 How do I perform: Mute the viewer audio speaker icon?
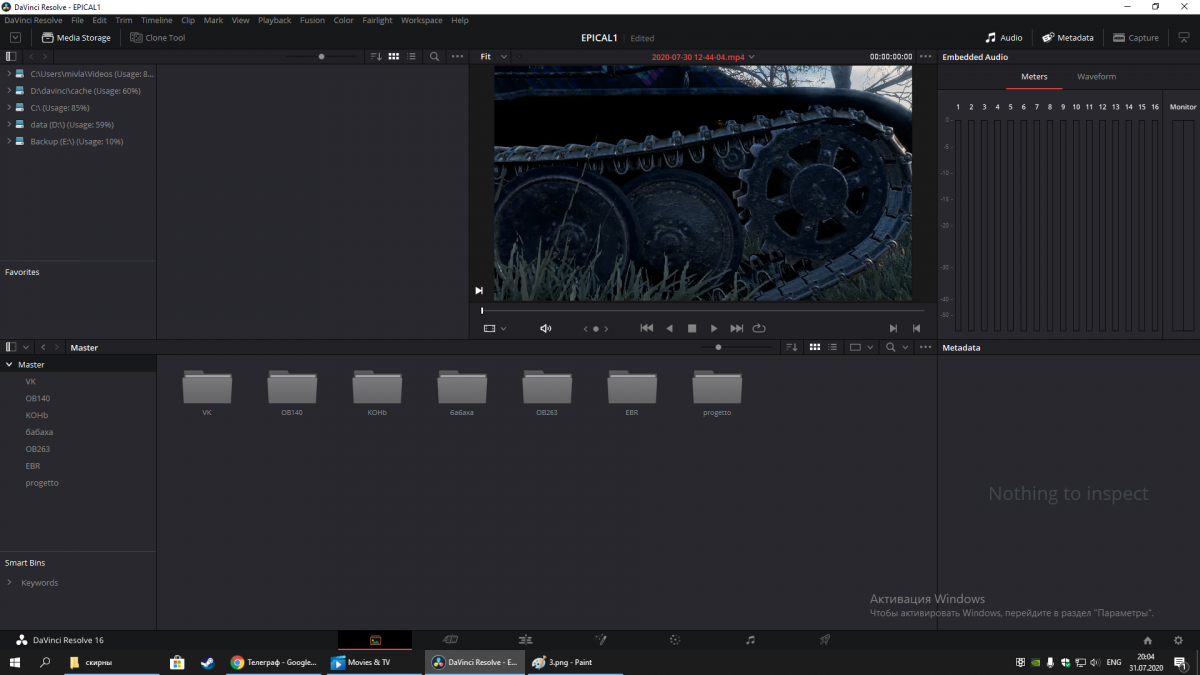(x=545, y=328)
